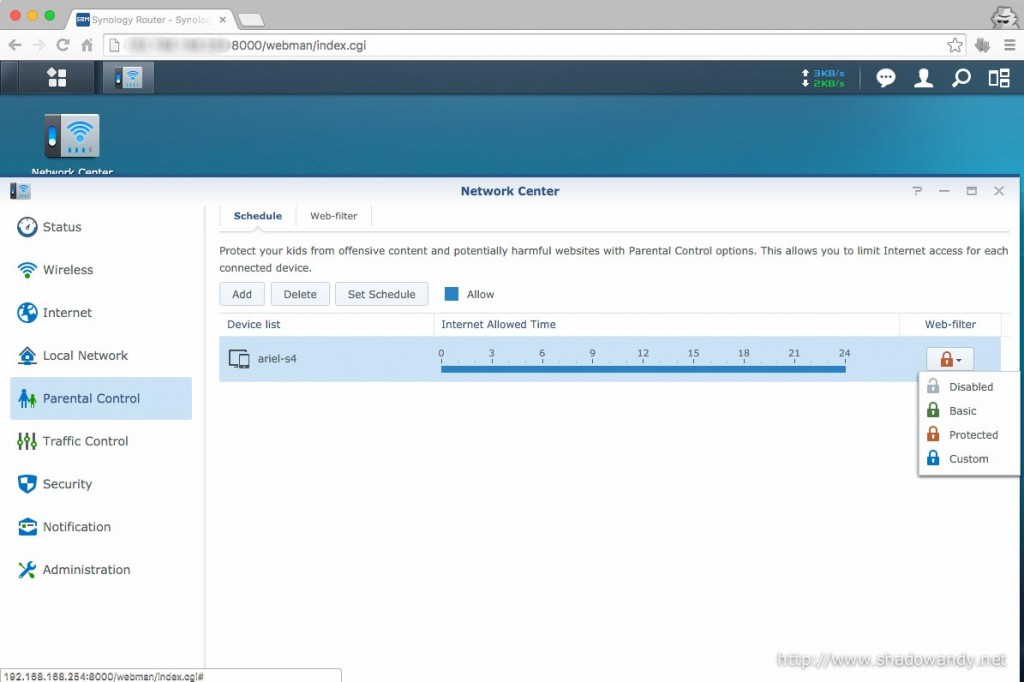Click the search magnifier icon
The width and height of the screenshot is (1024, 682).
point(961,78)
